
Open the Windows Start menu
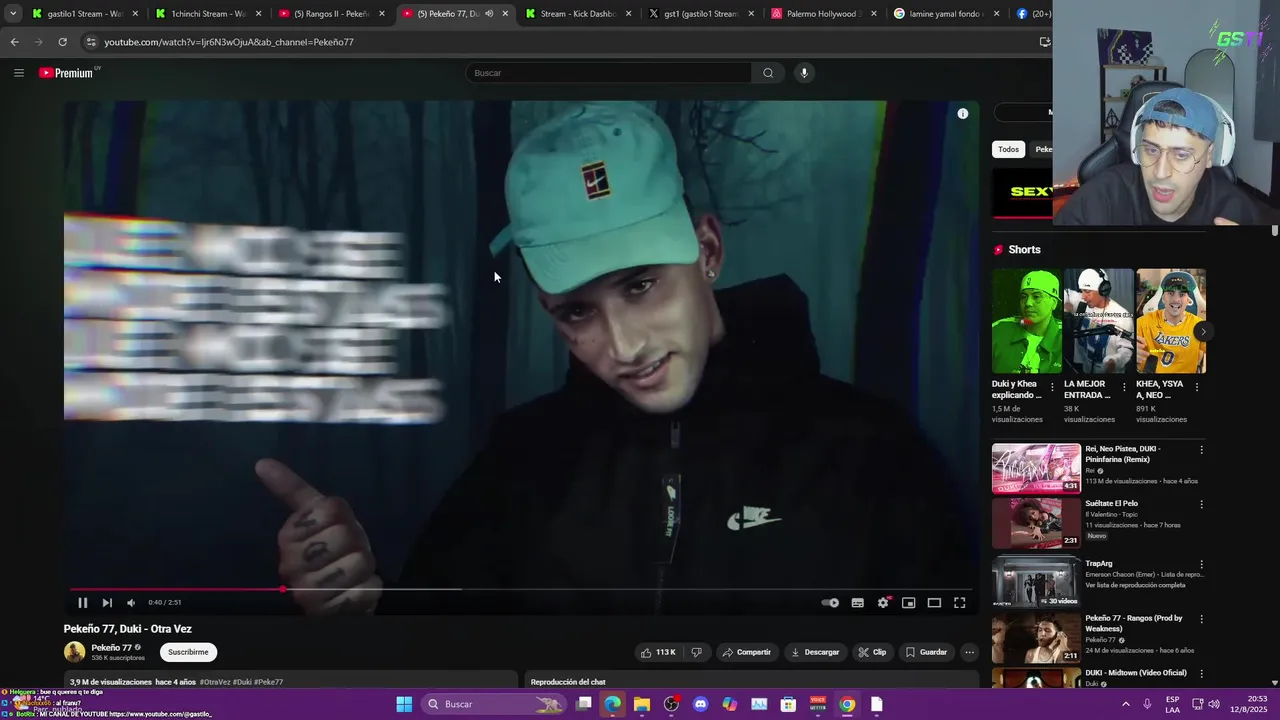(x=404, y=704)
